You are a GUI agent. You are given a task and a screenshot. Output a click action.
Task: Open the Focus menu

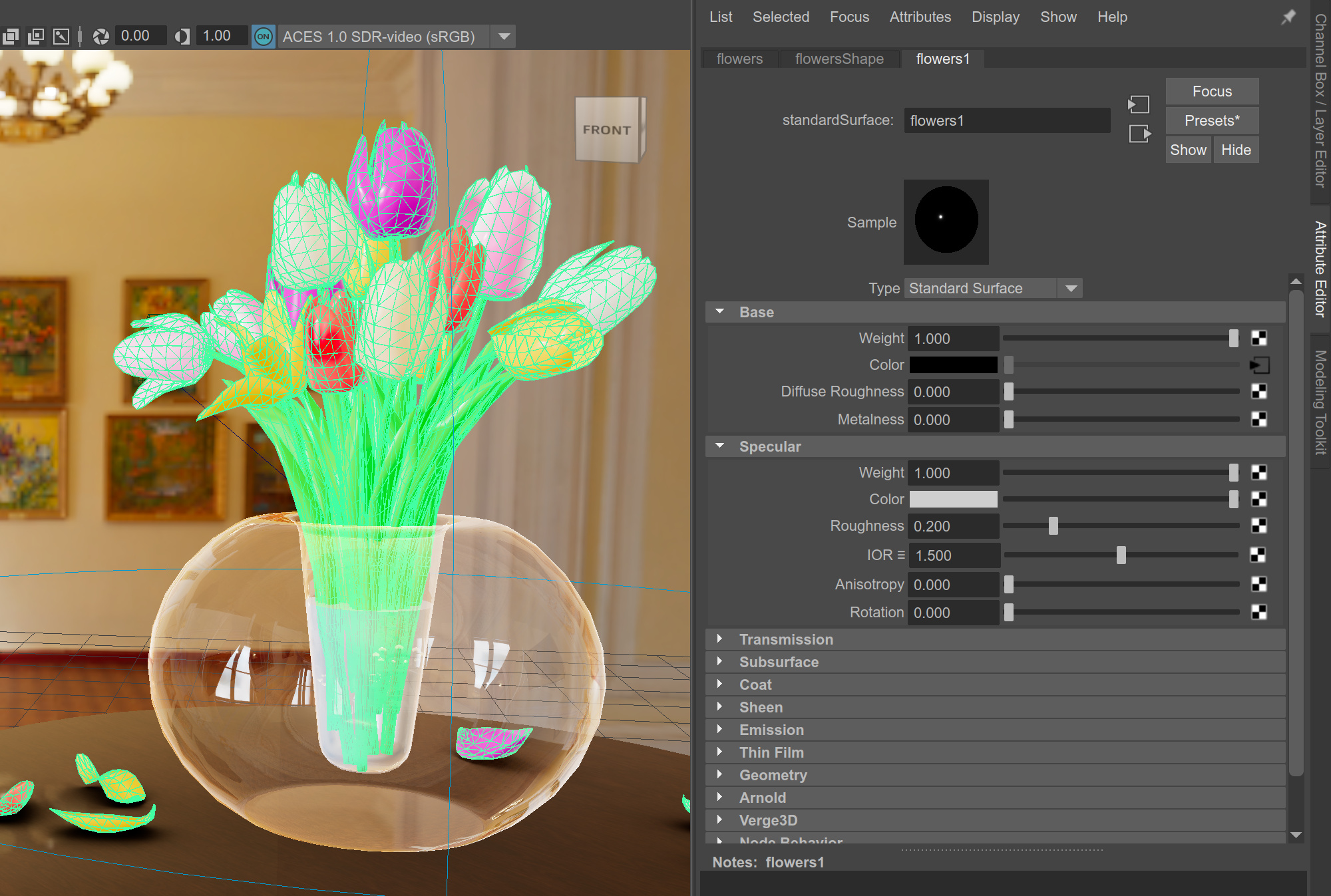tap(849, 17)
